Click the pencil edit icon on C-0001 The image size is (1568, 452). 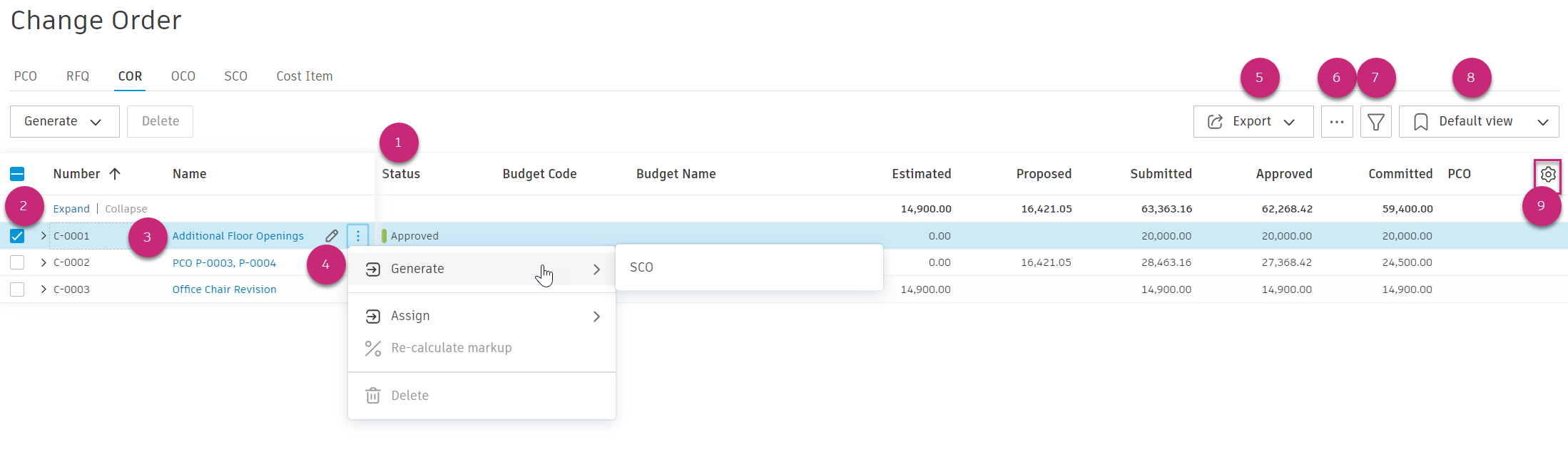(x=332, y=236)
